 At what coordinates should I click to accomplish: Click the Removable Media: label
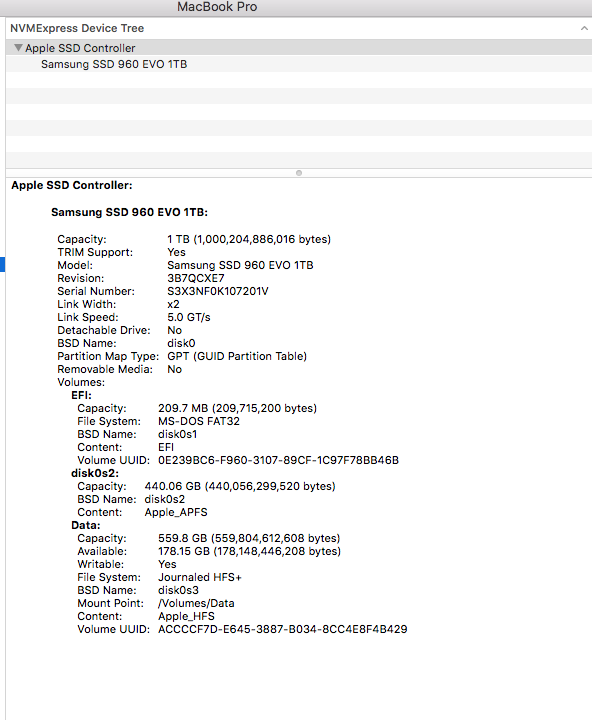tap(105, 369)
